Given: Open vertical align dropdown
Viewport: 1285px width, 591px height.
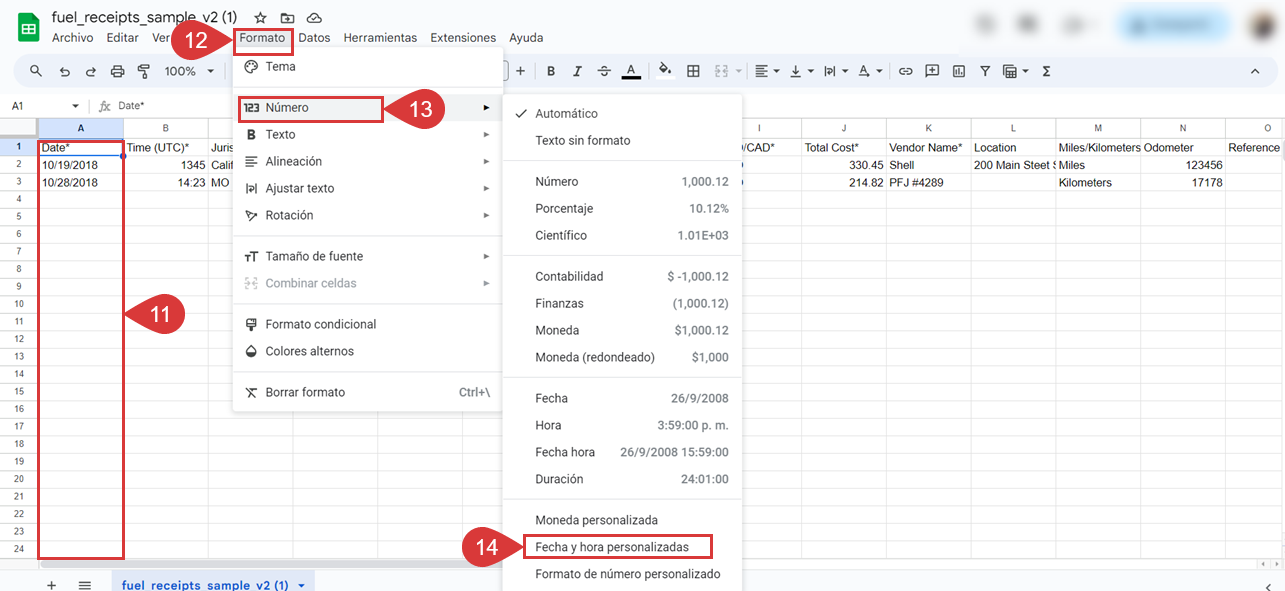Looking at the screenshot, I should coord(801,71).
